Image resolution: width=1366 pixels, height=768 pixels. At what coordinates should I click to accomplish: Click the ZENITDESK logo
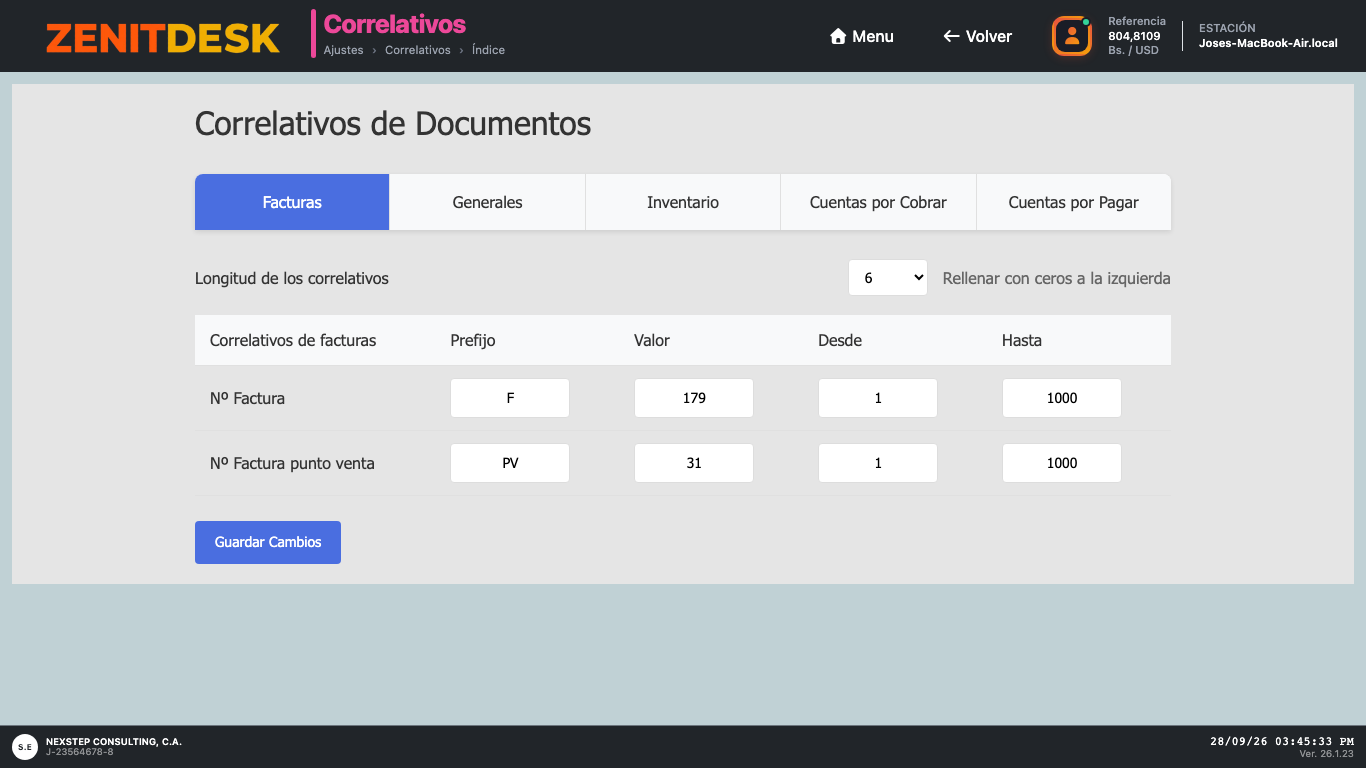click(x=163, y=38)
